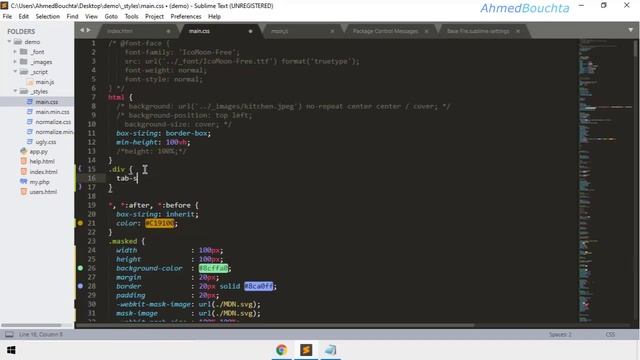Open the Windows Start menu

click(x=11, y=350)
